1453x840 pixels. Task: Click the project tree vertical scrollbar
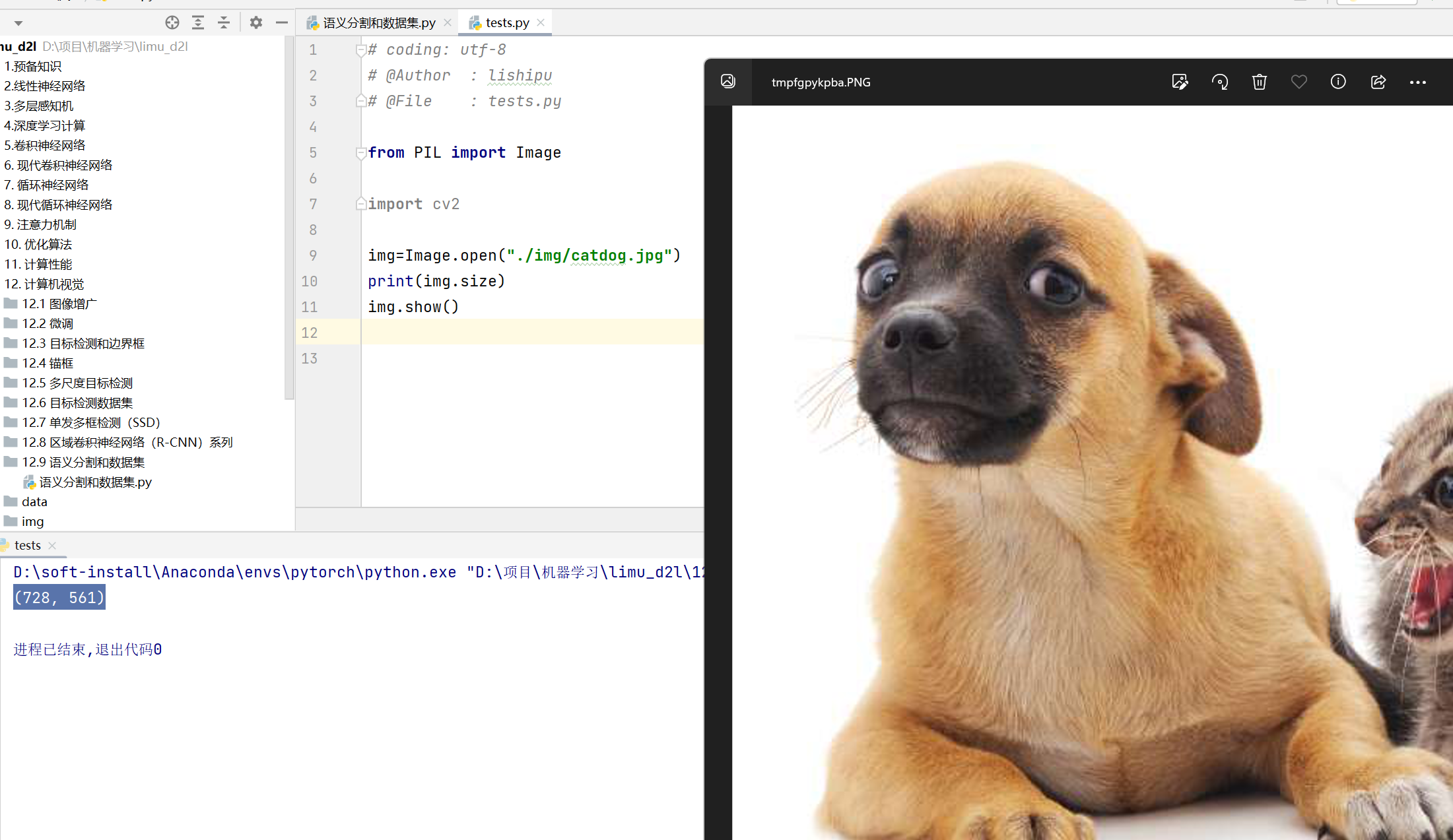tap(288, 218)
